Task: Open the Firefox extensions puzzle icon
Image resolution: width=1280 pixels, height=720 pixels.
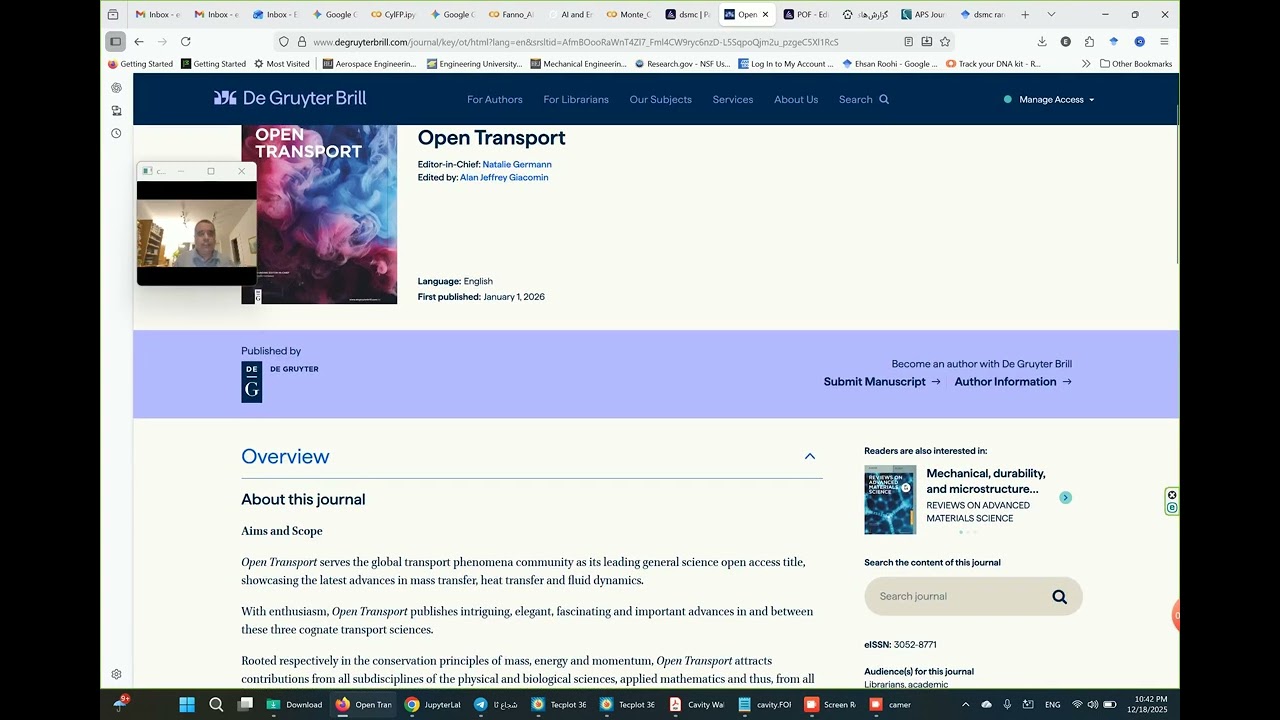Action: [1089, 42]
